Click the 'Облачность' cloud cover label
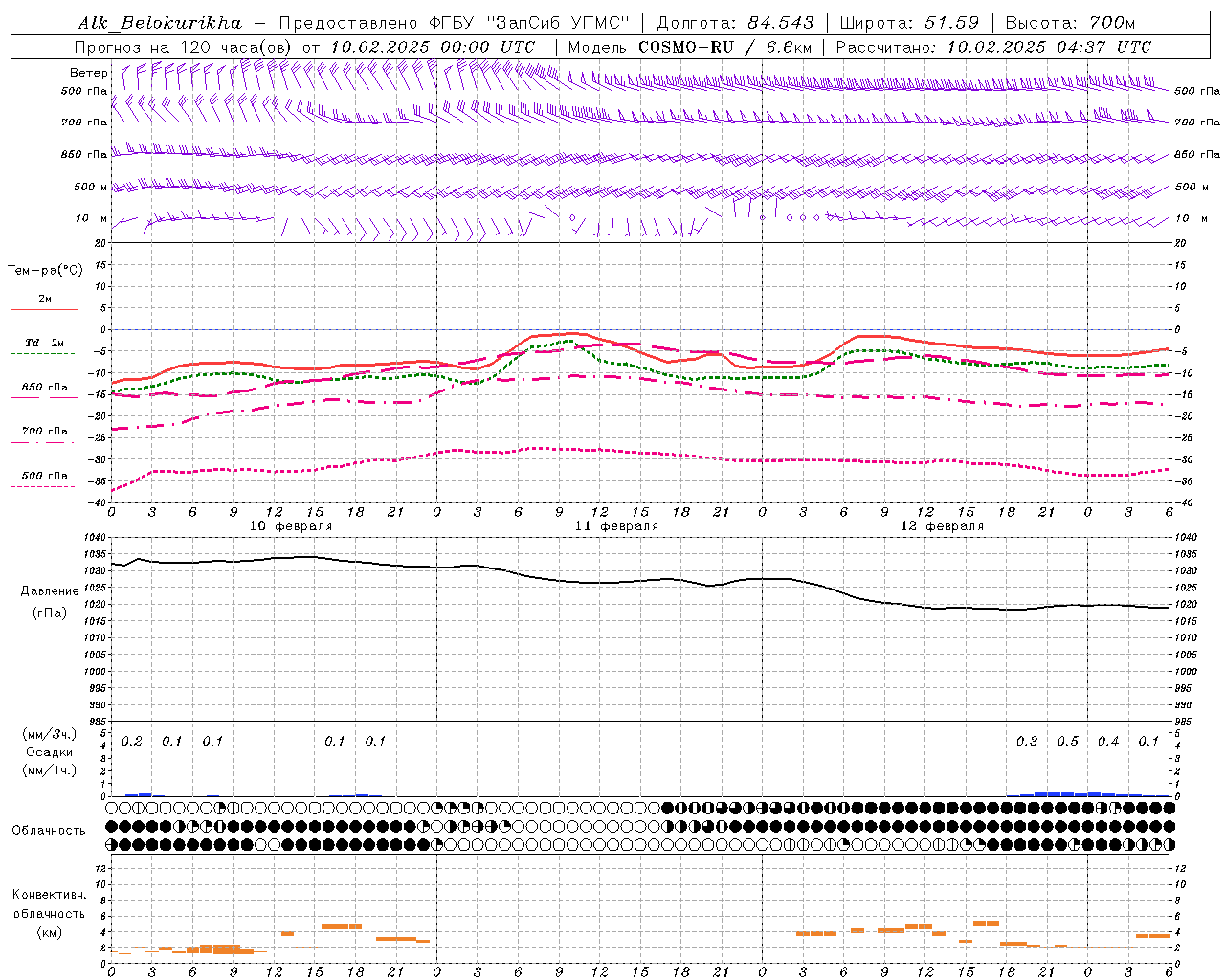The width and height of the screenshot is (1225, 980). (49, 831)
